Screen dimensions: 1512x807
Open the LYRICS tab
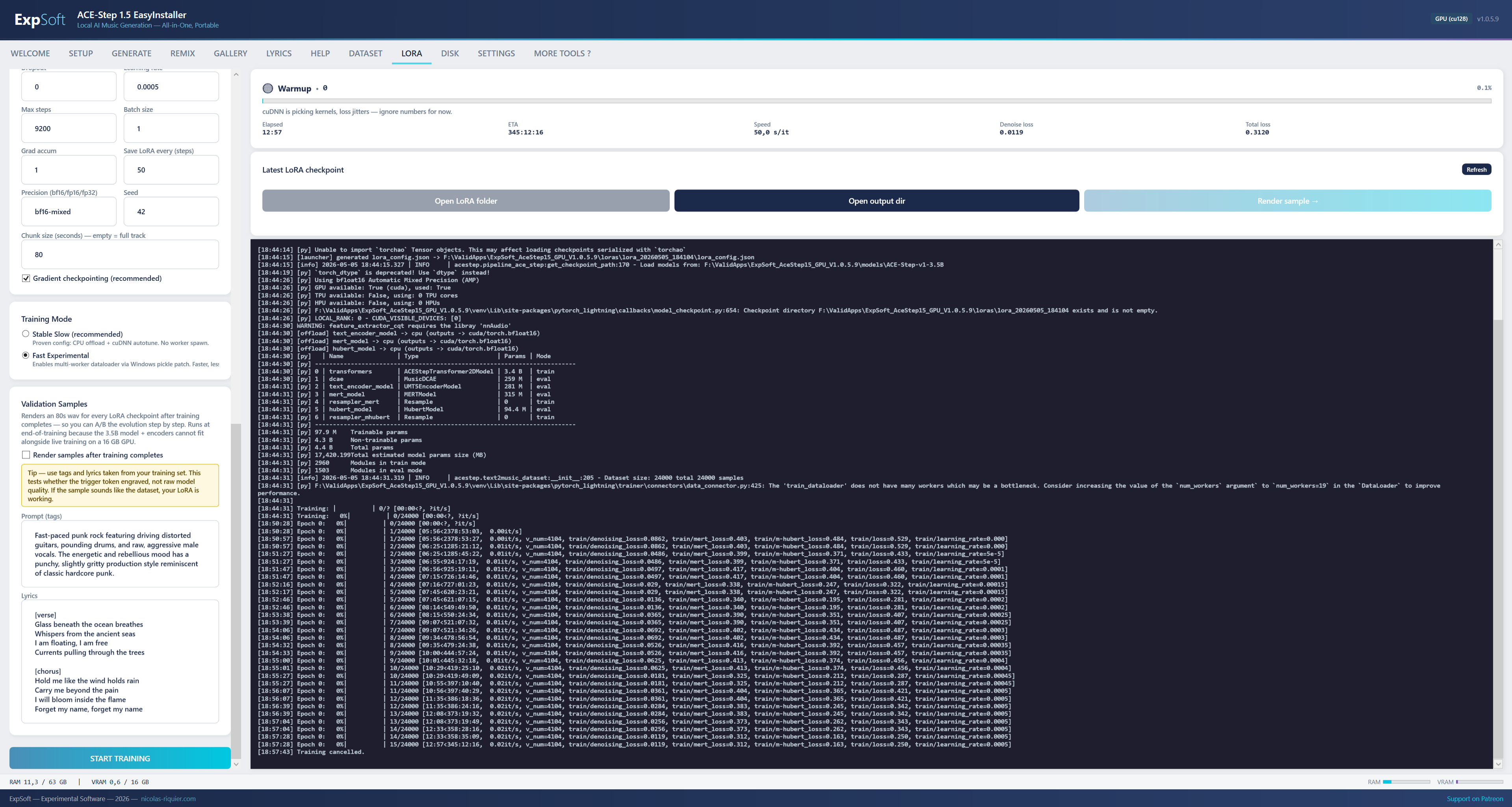coord(279,54)
